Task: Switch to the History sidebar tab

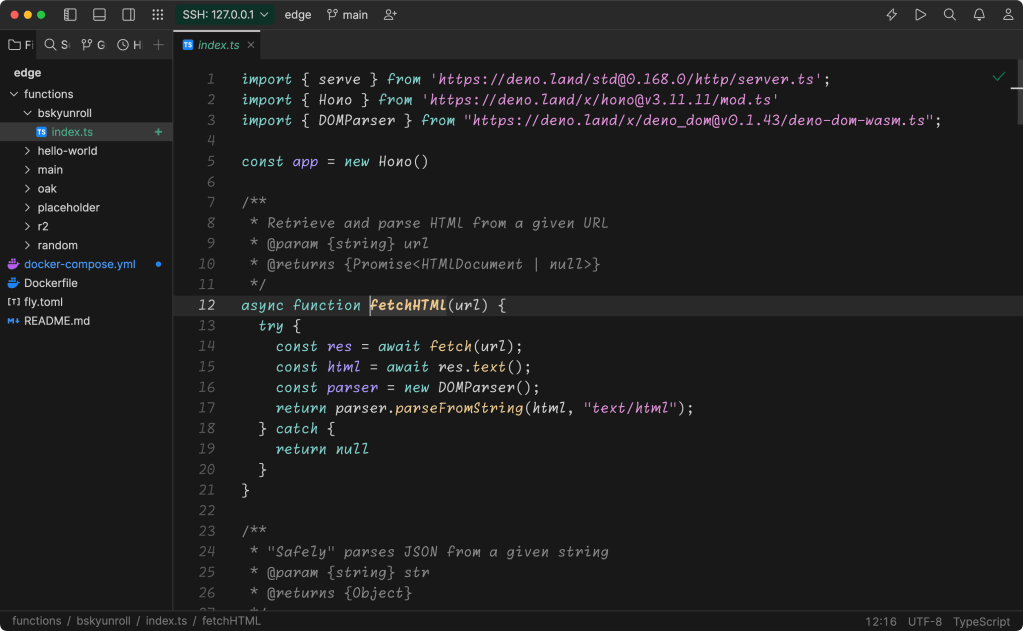Action: click(129, 45)
